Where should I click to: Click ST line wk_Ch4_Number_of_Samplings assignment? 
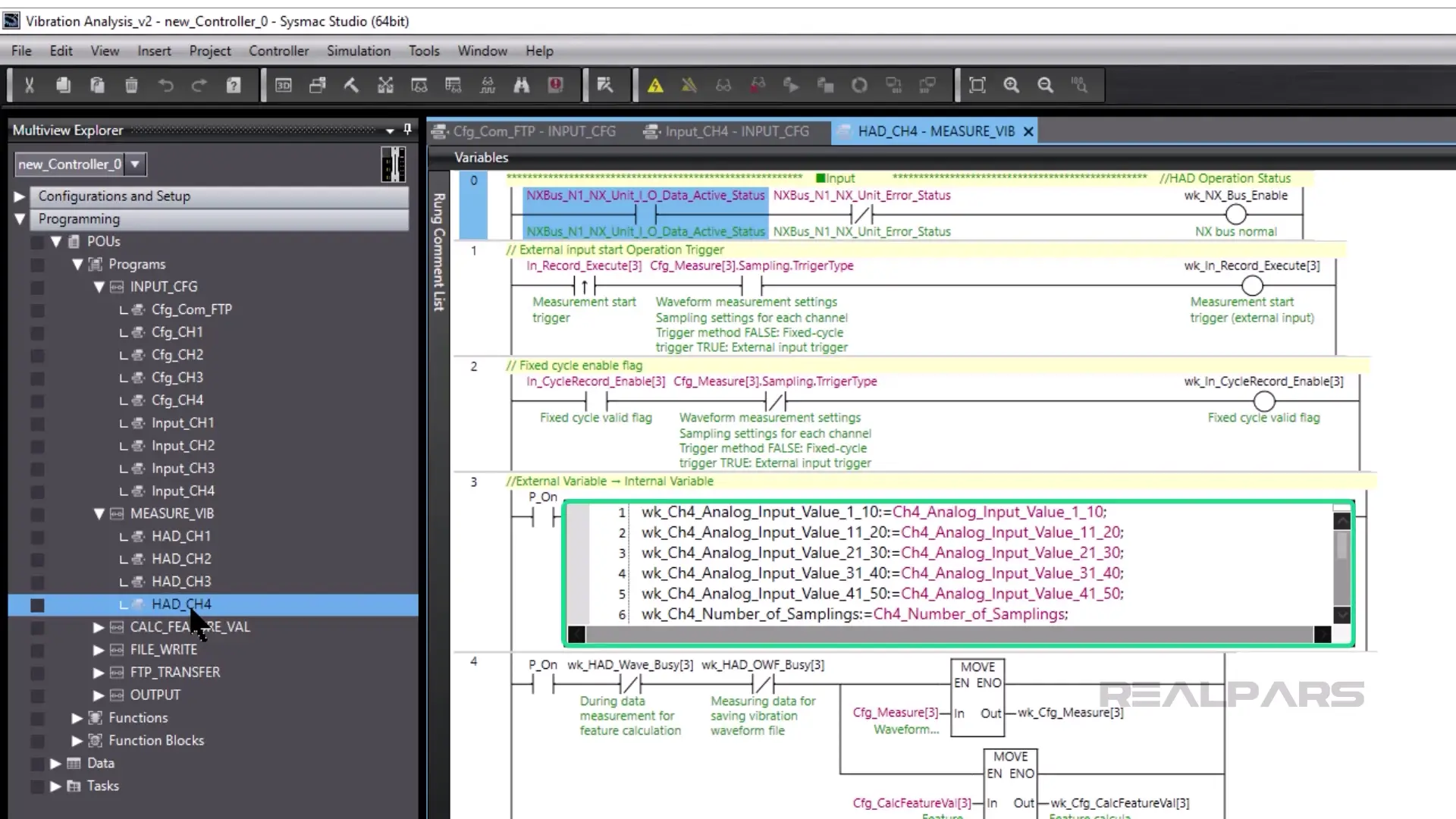click(x=854, y=614)
